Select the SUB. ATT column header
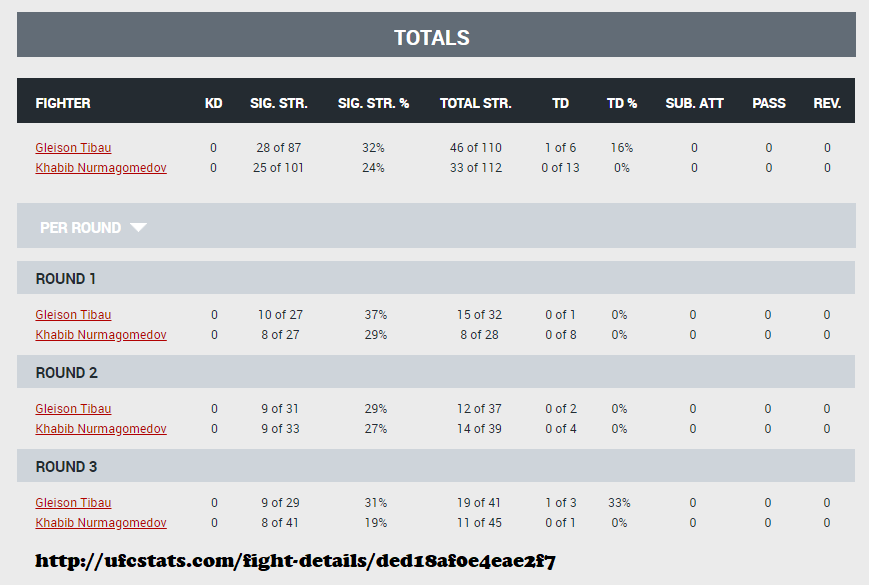The height and width of the screenshot is (585, 870). (x=694, y=102)
